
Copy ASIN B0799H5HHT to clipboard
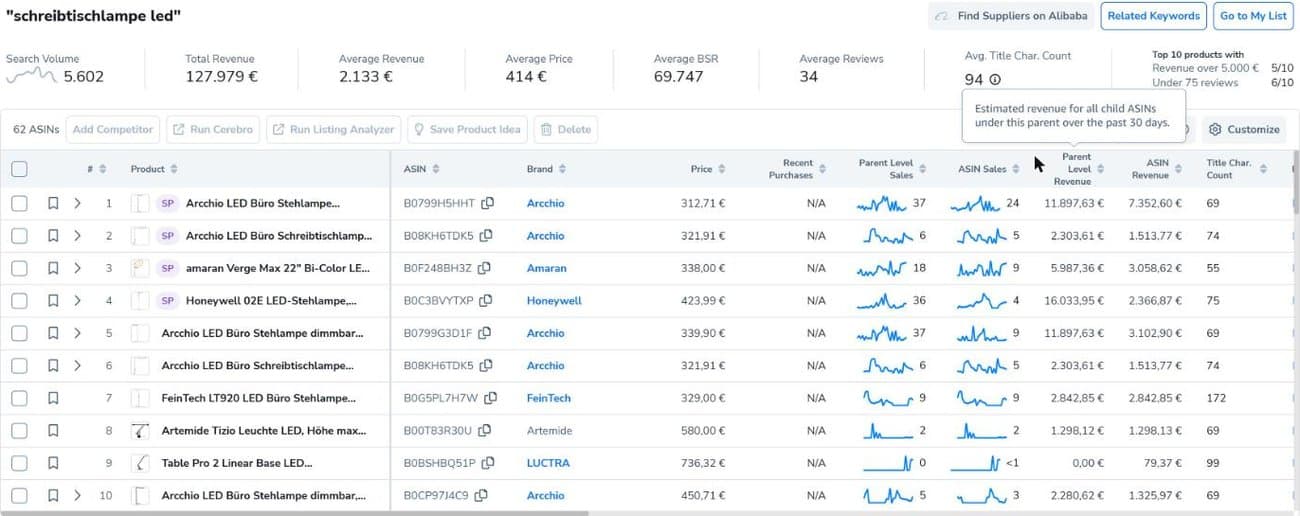[x=488, y=204]
